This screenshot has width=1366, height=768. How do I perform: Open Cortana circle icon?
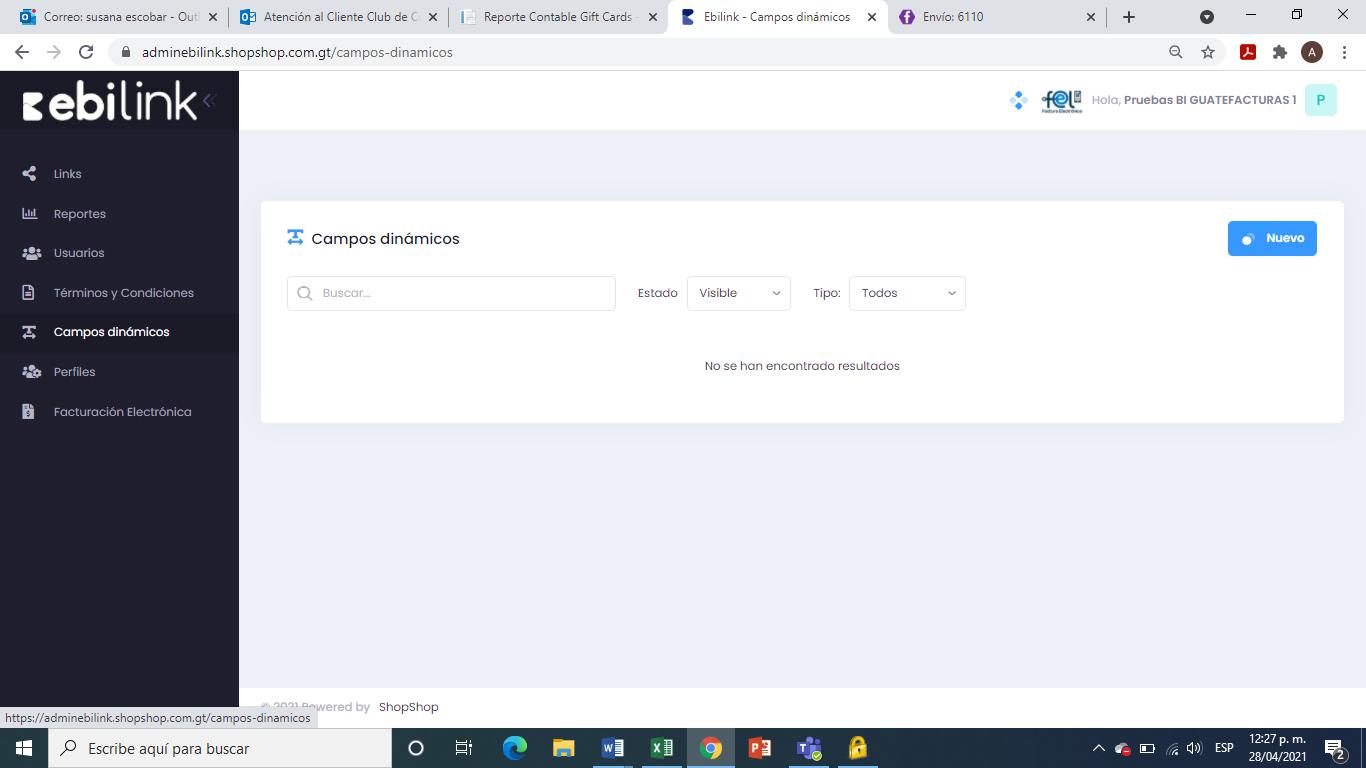[x=416, y=748]
